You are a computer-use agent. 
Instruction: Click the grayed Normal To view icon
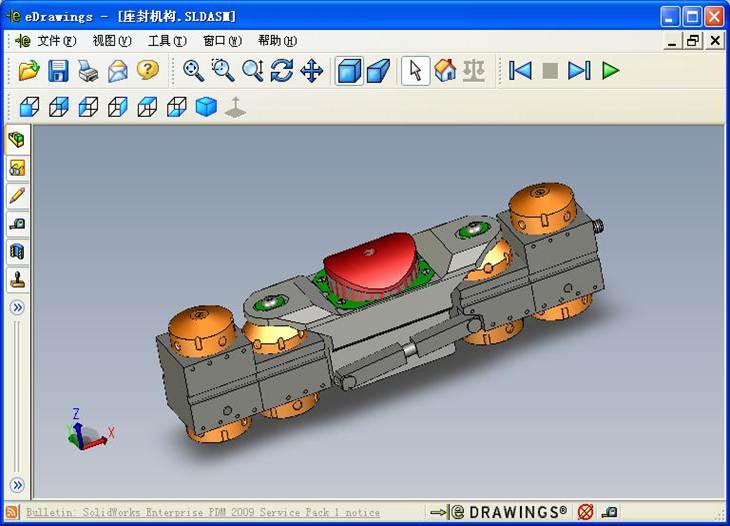(x=236, y=107)
